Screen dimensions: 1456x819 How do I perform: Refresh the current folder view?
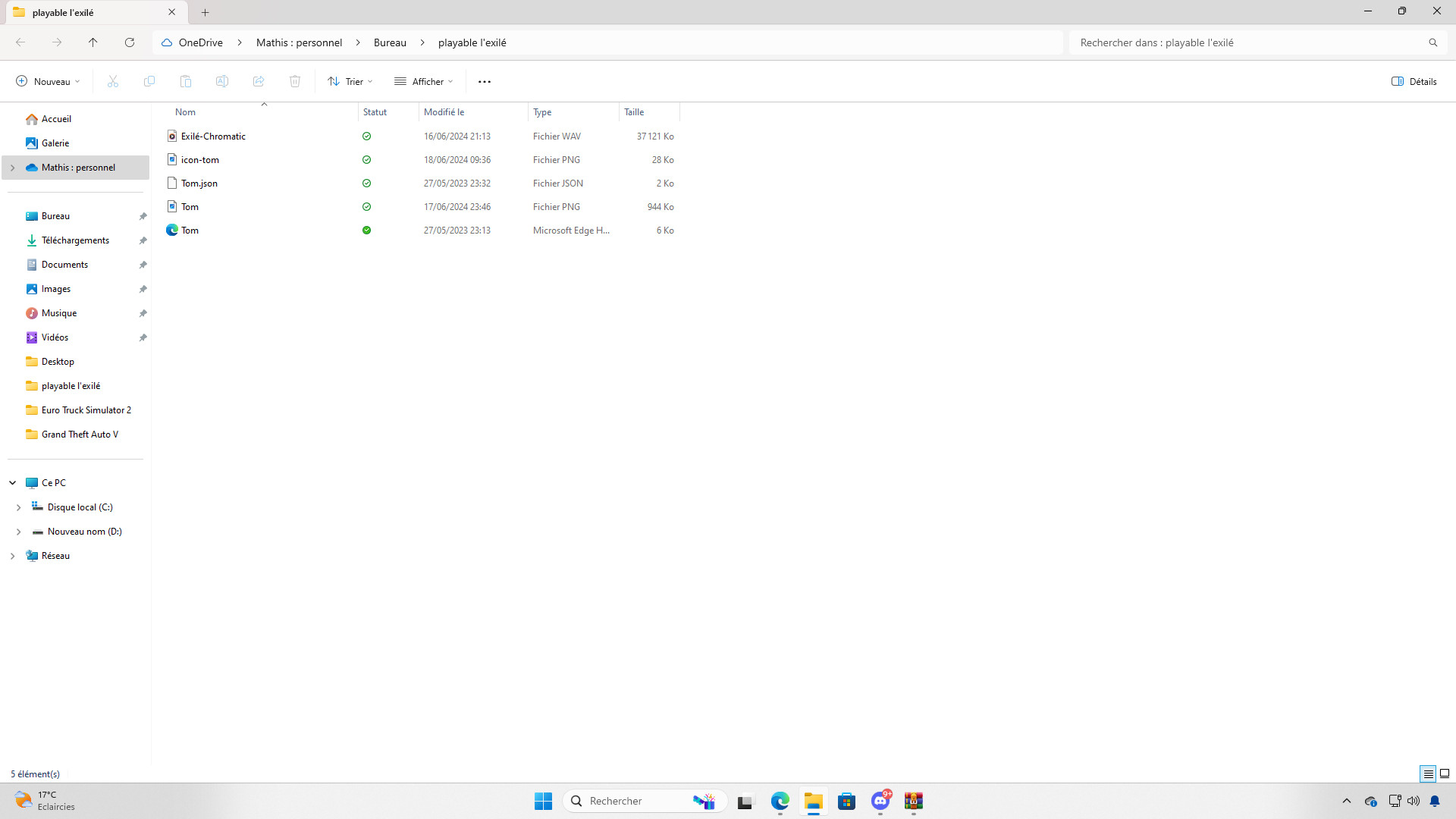tap(130, 42)
